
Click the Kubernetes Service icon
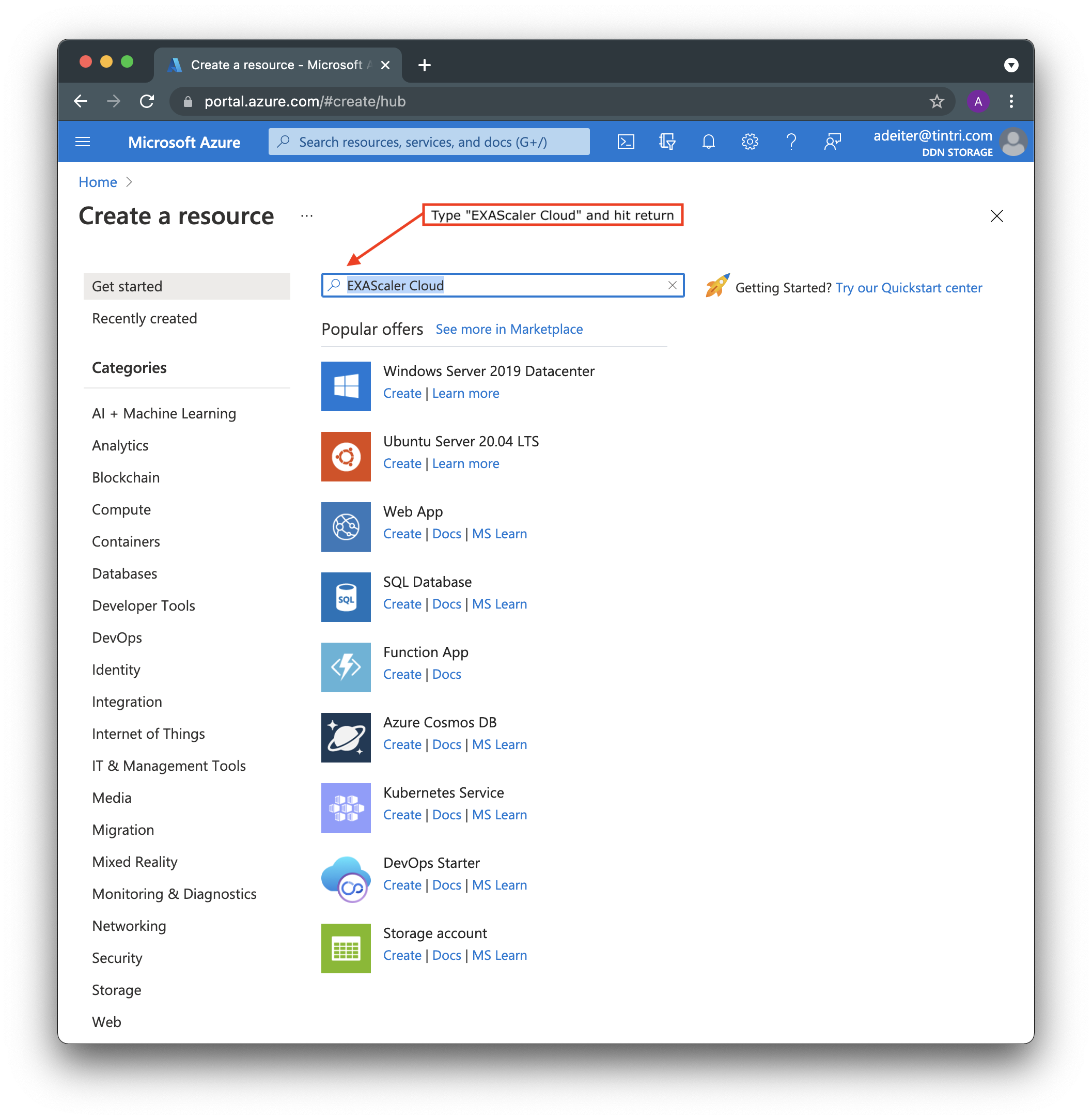click(346, 807)
